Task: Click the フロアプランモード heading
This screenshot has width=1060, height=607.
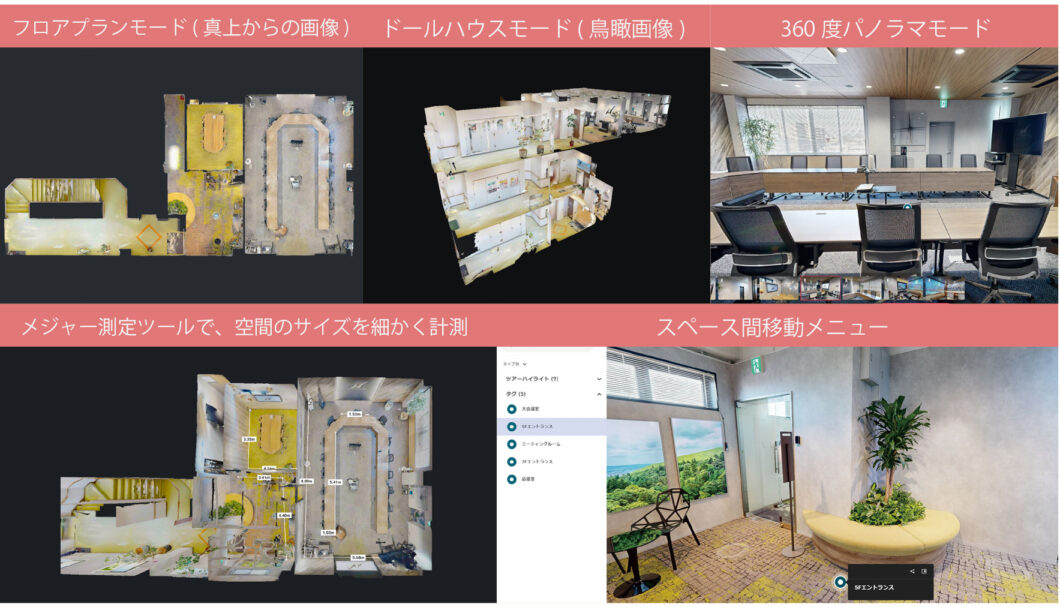Action: pyautogui.click(x=182, y=28)
